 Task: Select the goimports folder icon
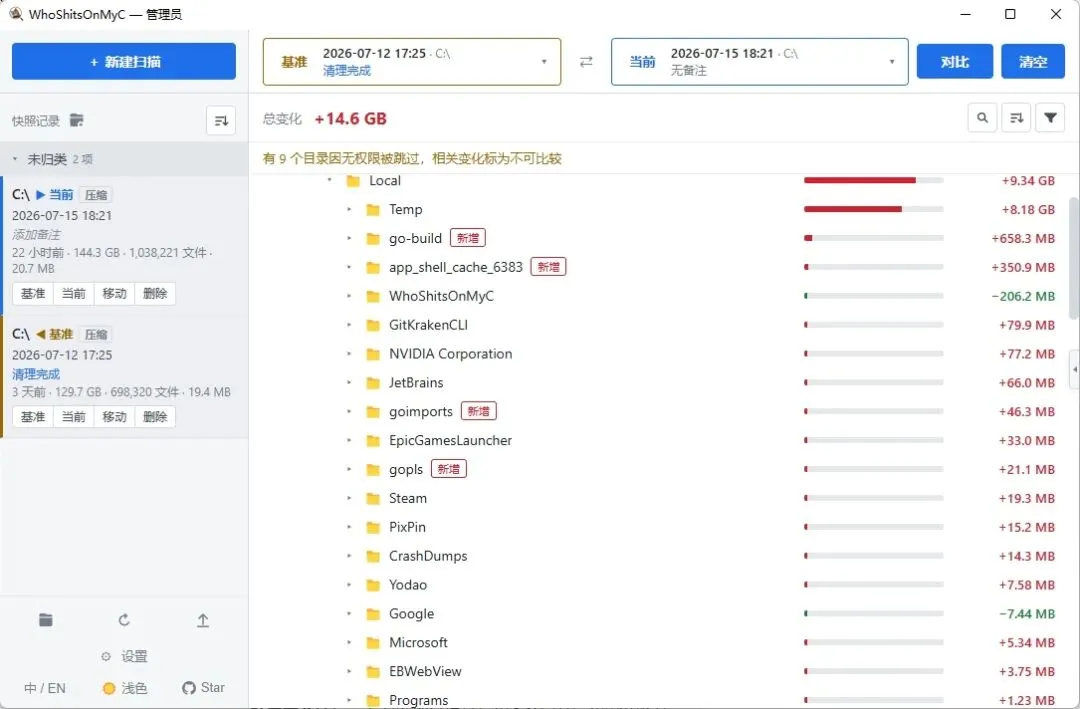(x=373, y=412)
